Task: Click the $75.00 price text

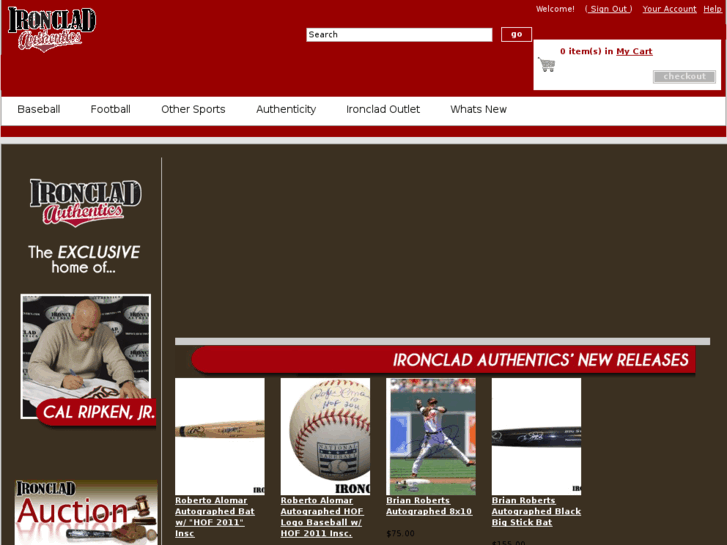Action: tap(401, 533)
